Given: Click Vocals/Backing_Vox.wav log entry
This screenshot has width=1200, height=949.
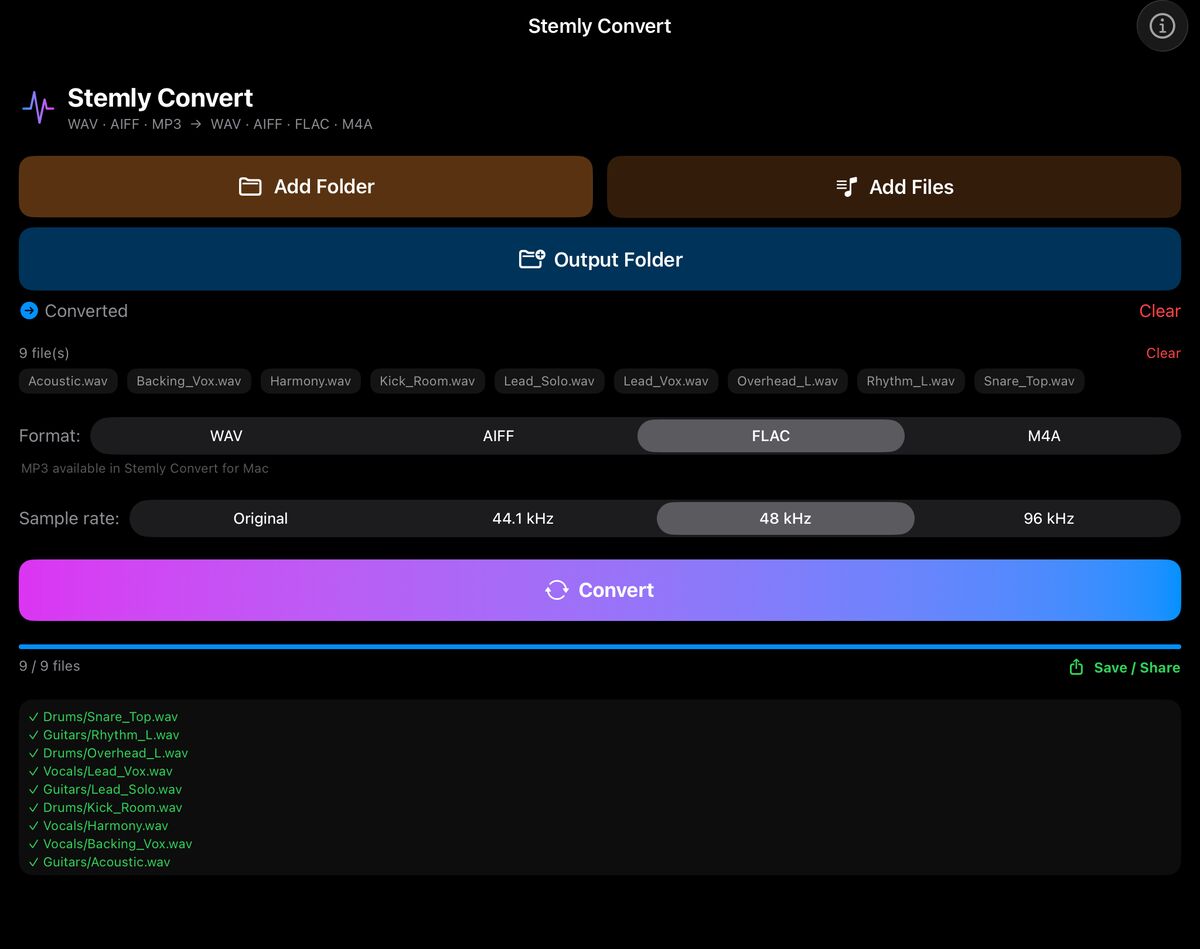Looking at the screenshot, I should pyautogui.click(x=110, y=844).
